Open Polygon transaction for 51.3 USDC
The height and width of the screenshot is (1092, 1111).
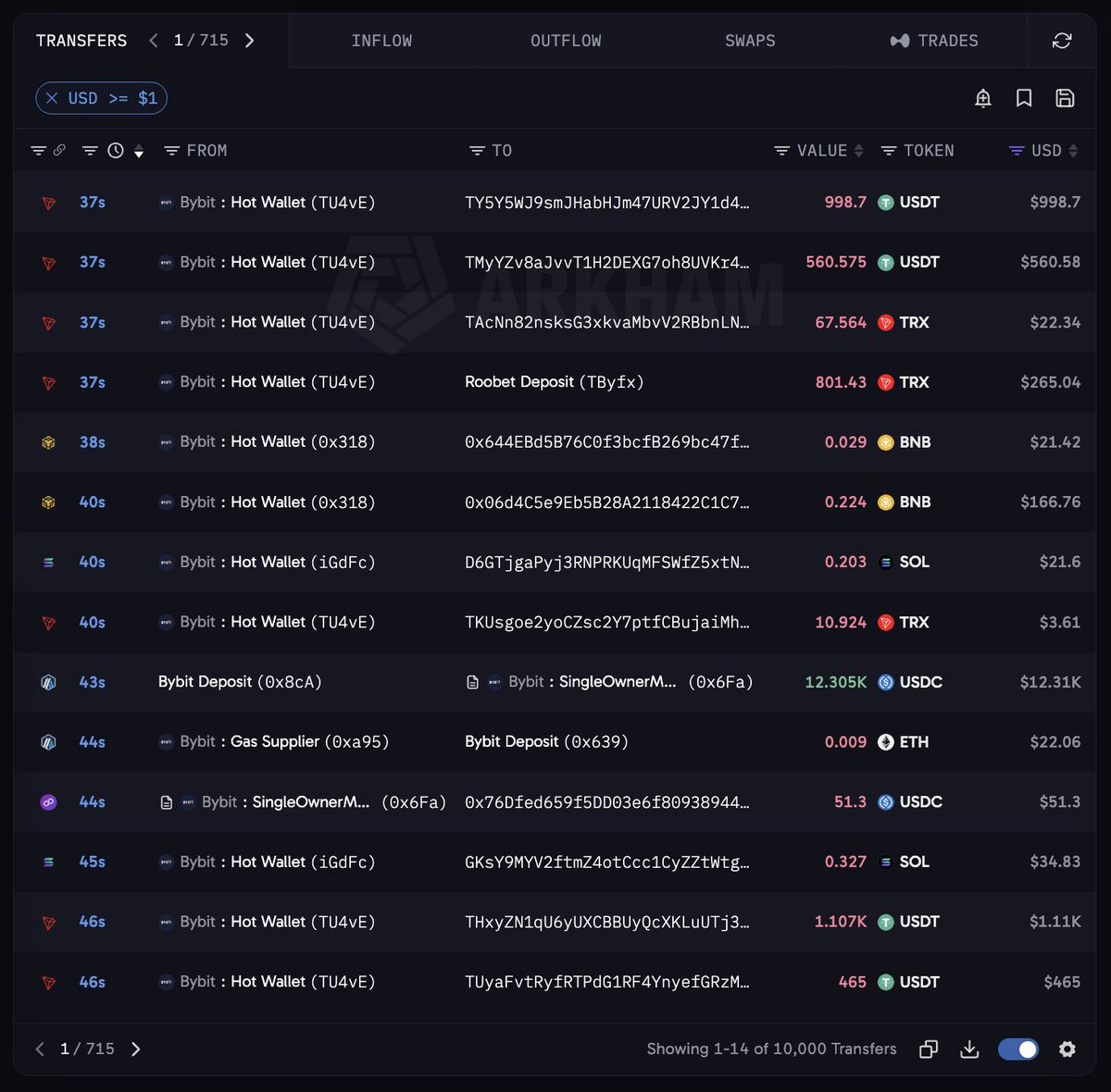pyautogui.click(x=49, y=802)
